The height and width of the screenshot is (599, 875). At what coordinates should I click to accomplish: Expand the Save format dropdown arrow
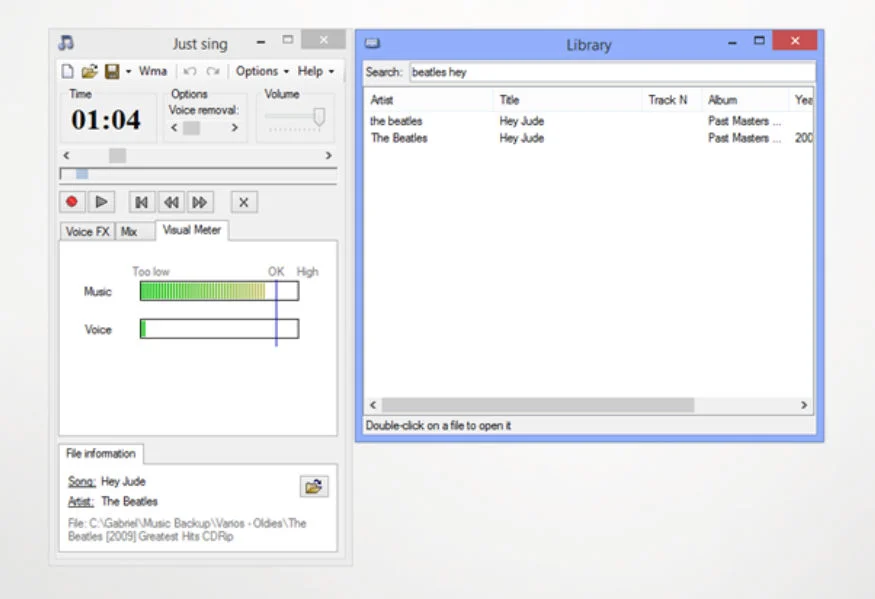point(128,72)
